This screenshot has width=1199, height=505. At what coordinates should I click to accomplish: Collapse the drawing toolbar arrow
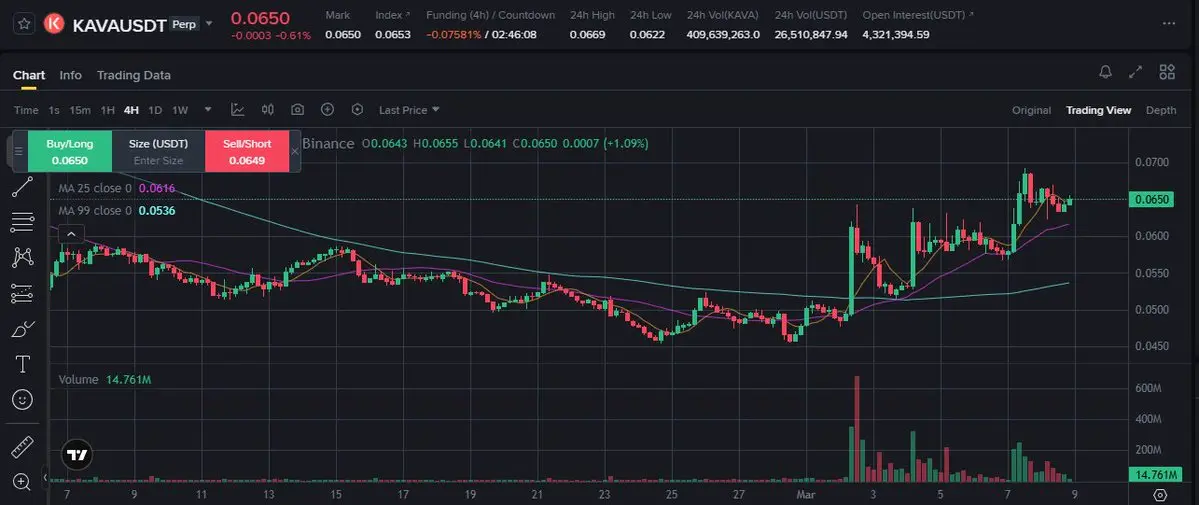(x=44, y=478)
